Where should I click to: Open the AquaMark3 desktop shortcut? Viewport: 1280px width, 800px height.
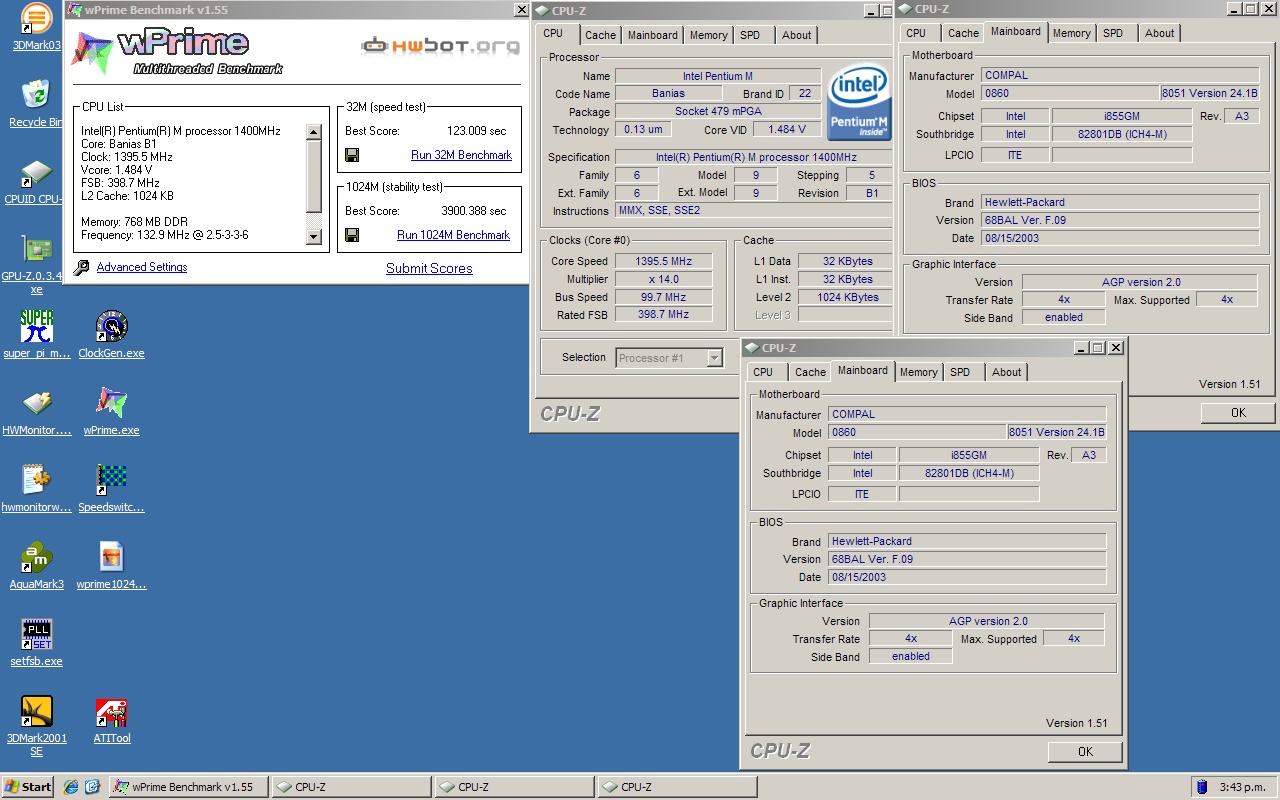coord(37,565)
